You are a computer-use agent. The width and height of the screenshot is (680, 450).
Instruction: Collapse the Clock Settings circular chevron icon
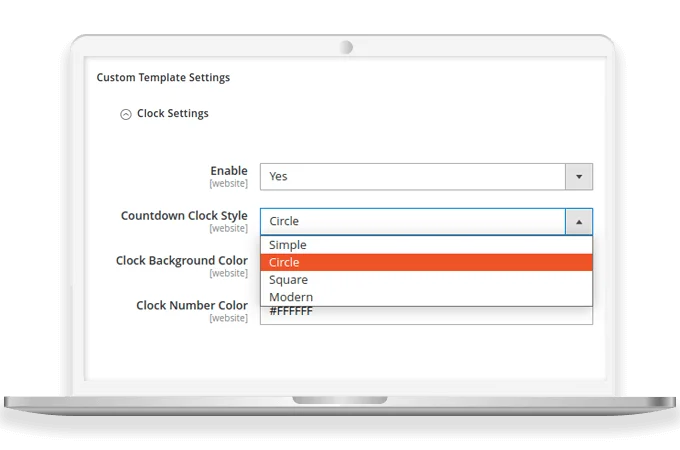125,115
